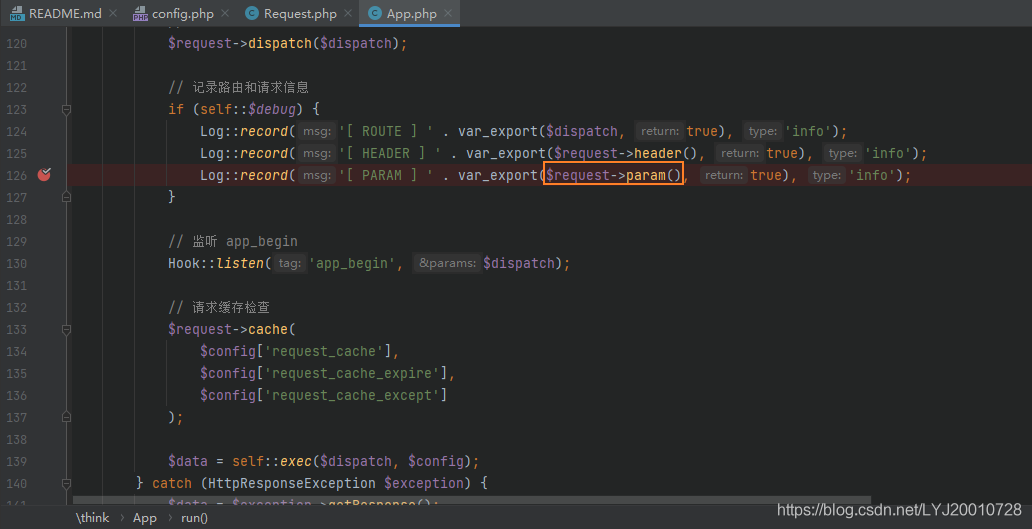The height and width of the screenshot is (529, 1032).
Task: Click the $data variable on line 139
Action: coord(188,461)
